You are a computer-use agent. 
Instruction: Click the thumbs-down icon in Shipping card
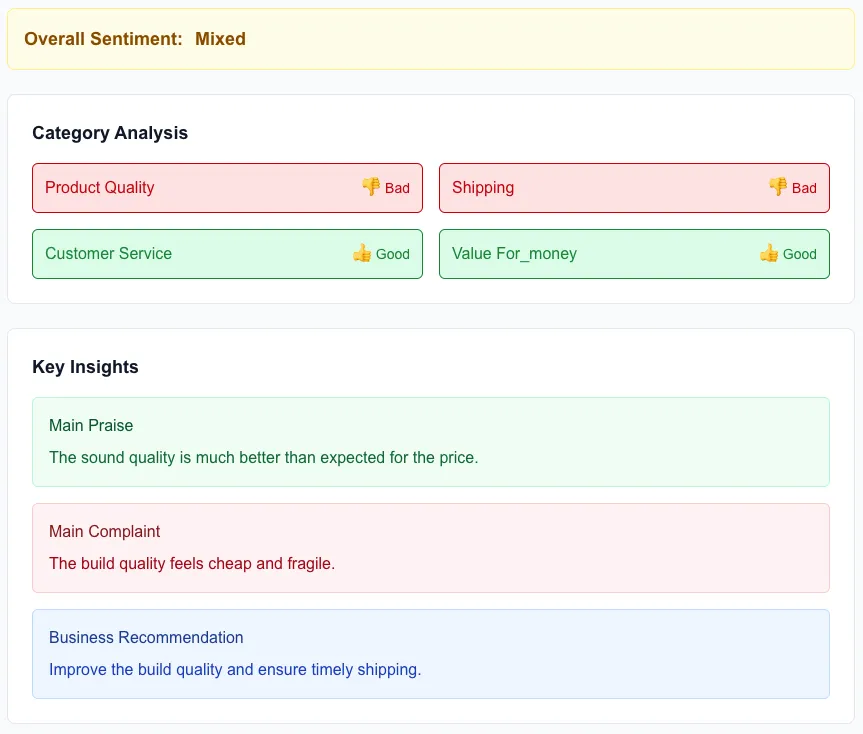point(778,187)
